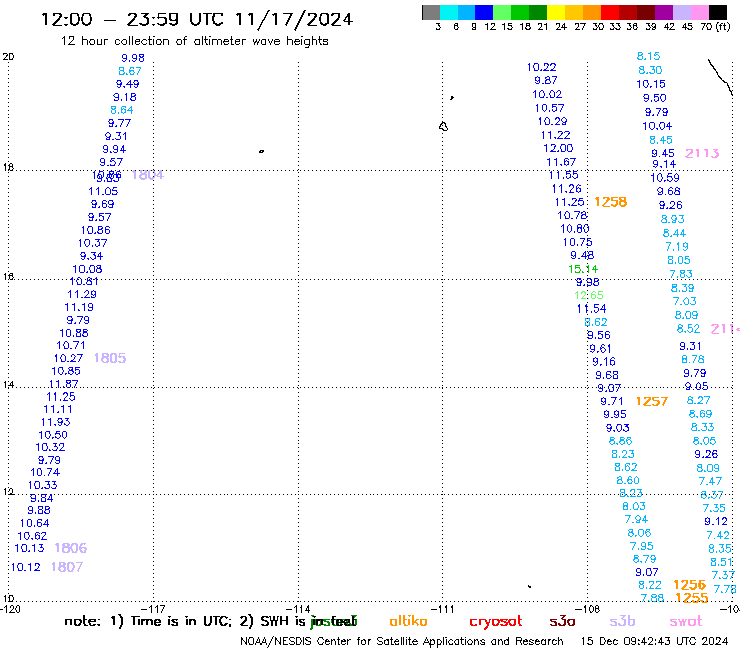Click the 8.67 wave height reading
The image size is (740, 650).
[130, 71]
